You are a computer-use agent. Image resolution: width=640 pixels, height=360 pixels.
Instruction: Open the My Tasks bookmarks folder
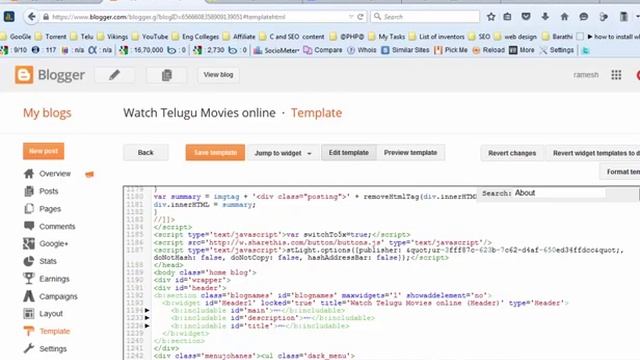pyautogui.click(x=387, y=37)
